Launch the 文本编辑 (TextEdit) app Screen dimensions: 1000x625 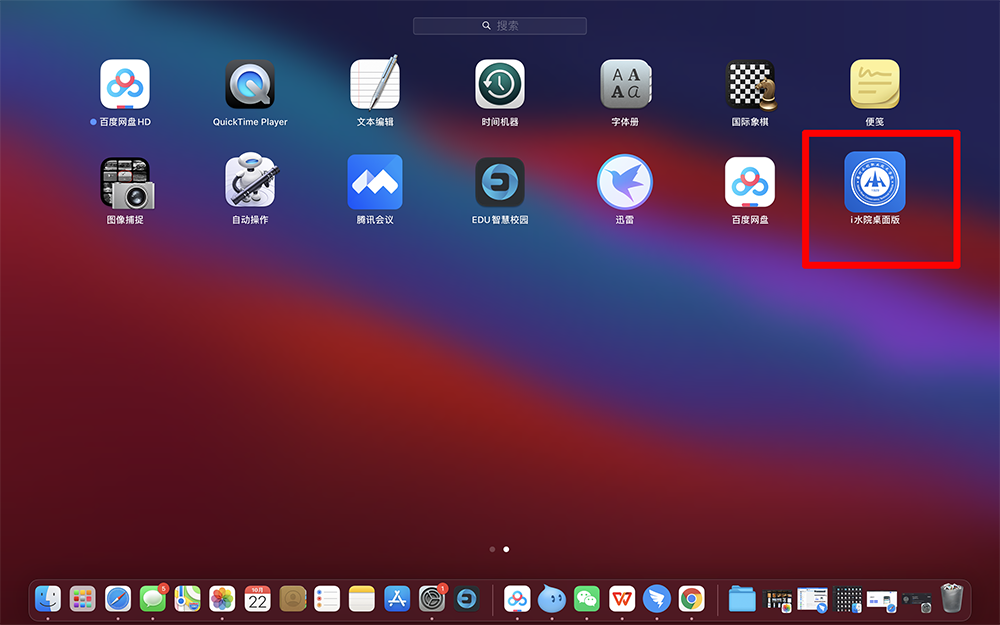pyautogui.click(x=375, y=85)
